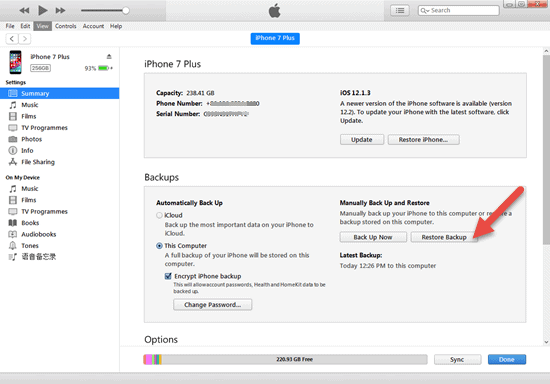Click the iPhone device thumbnail
The image size is (550, 384).
point(15,62)
